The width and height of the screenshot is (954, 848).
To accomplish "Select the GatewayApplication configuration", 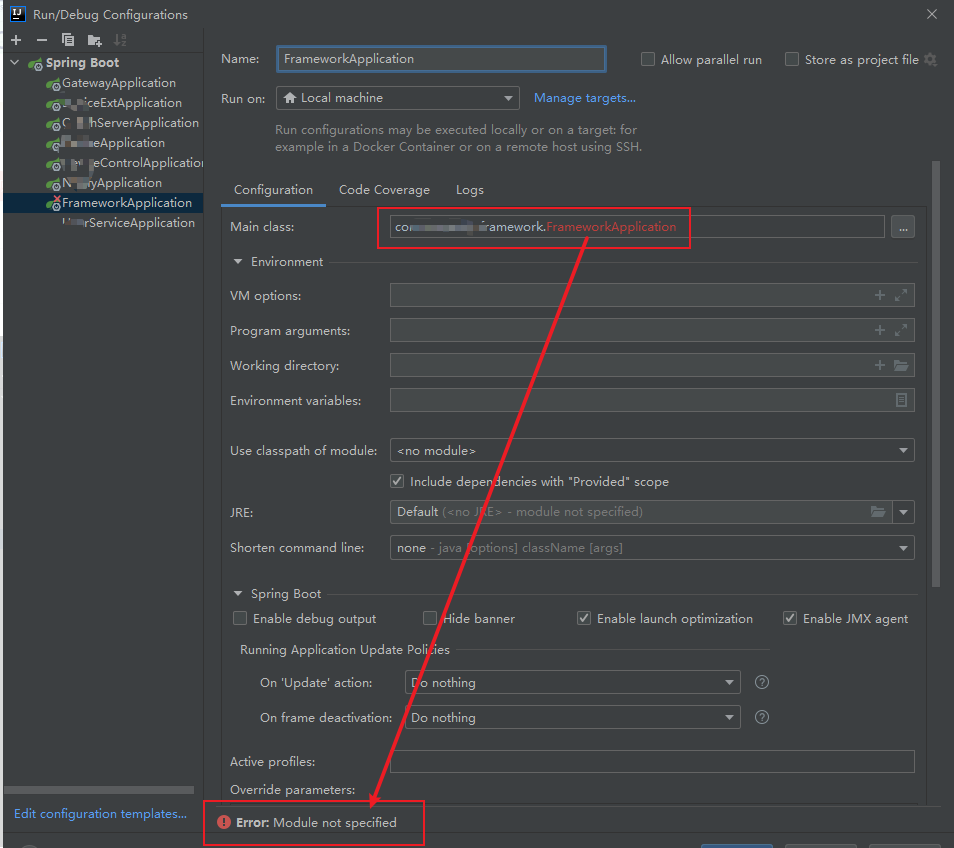I will point(117,82).
